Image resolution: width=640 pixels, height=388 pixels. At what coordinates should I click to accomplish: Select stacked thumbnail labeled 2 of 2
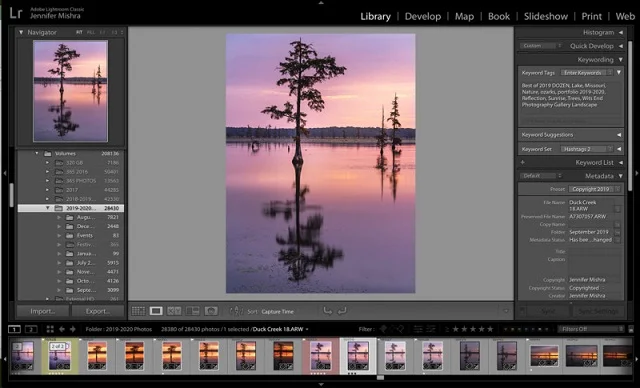click(60, 356)
